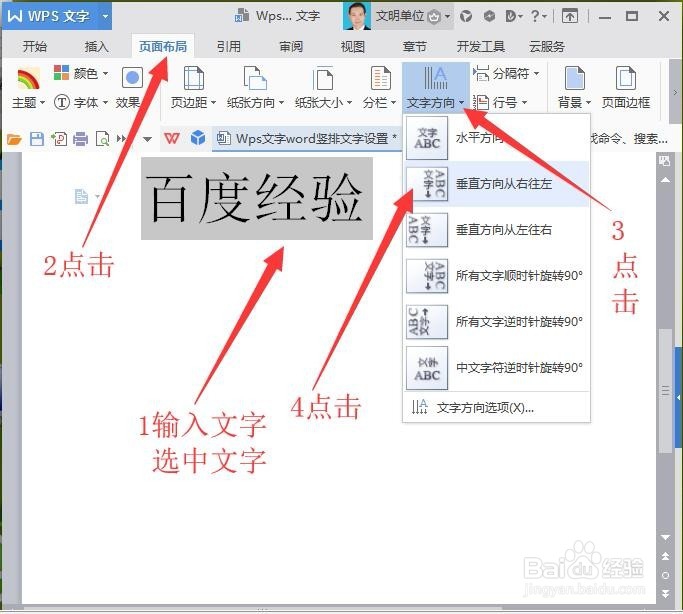This screenshot has width=683, height=614.
Task: Choose 所有文字逆时针旋转90° option
Action: [497, 322]
